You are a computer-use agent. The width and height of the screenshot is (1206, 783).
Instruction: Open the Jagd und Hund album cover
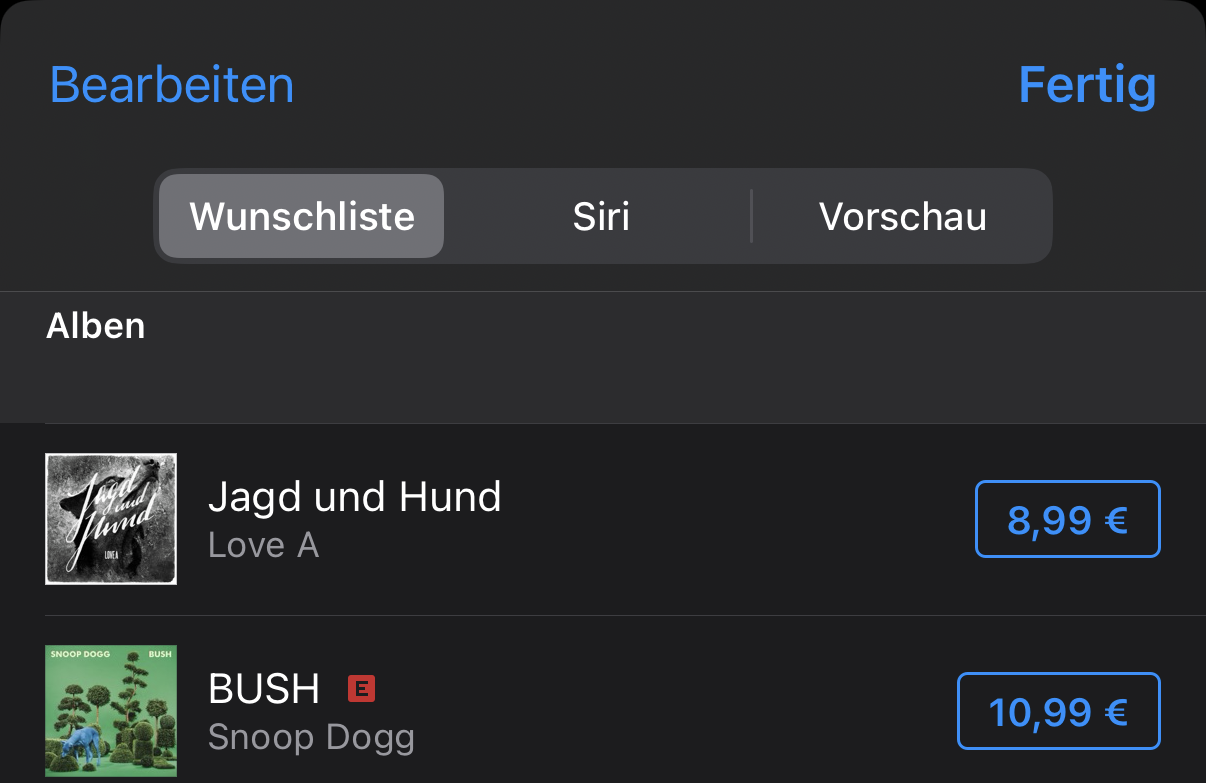(111, 519)
